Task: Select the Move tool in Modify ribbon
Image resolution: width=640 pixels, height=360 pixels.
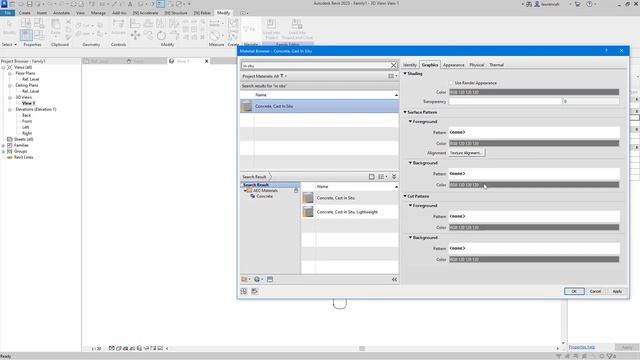Action: tap(135, 36)
